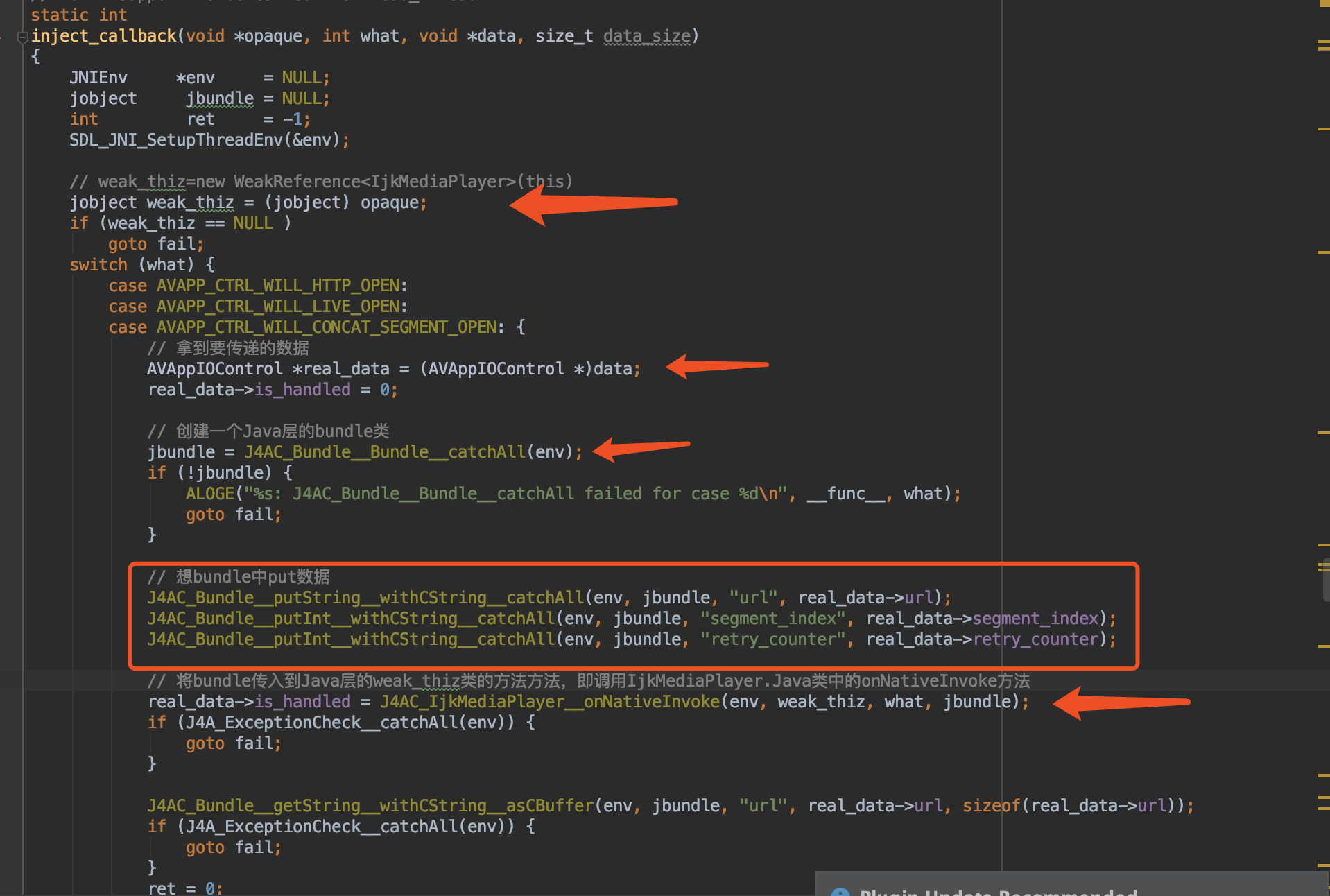Image resolution: width=1330 pixels, height=896 pixels.
Task: Click the '拿到要传递的数据' comment
Action: coord(228,348)
